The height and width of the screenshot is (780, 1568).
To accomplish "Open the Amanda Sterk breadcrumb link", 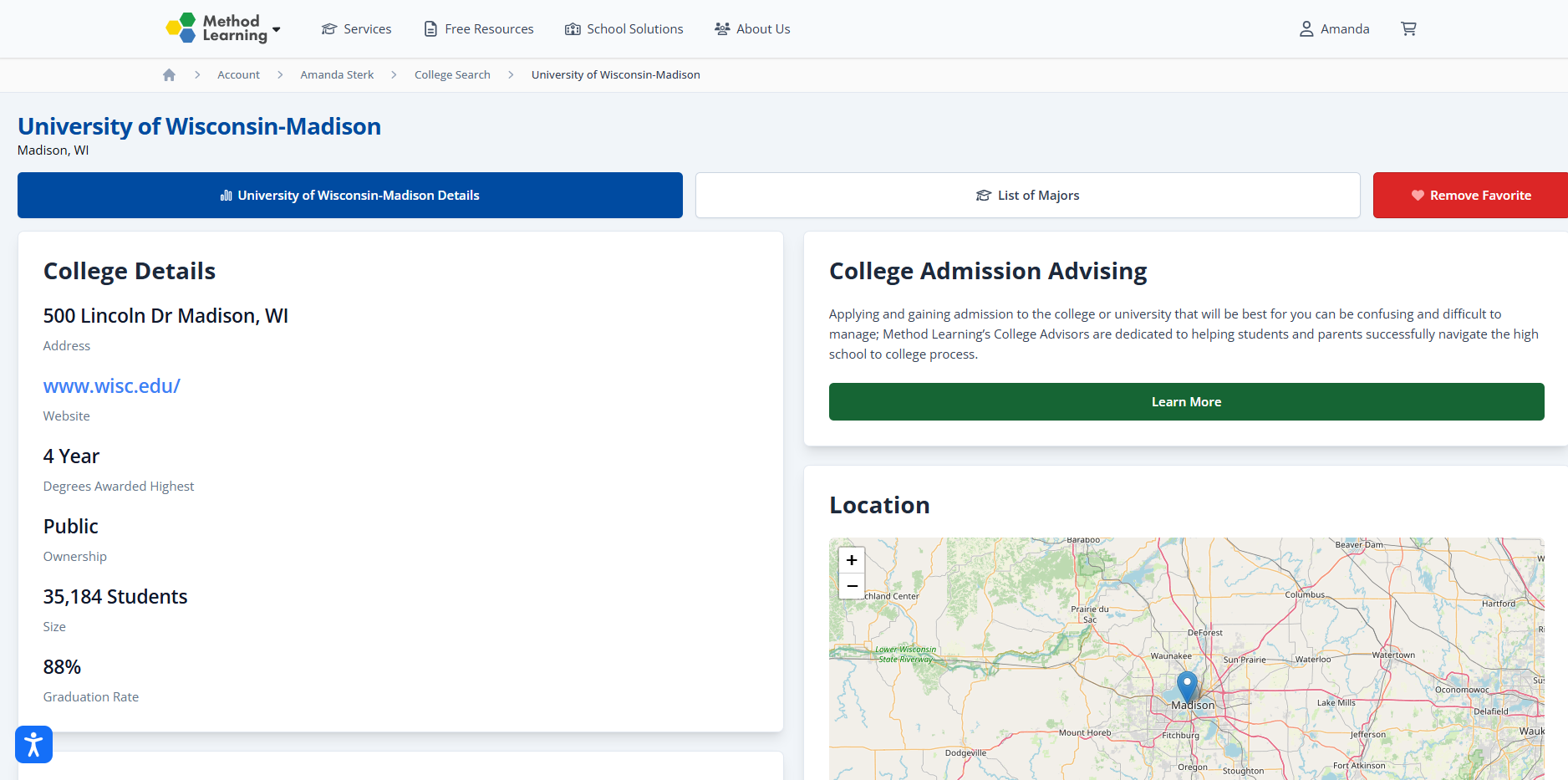I will coord(337,75).
